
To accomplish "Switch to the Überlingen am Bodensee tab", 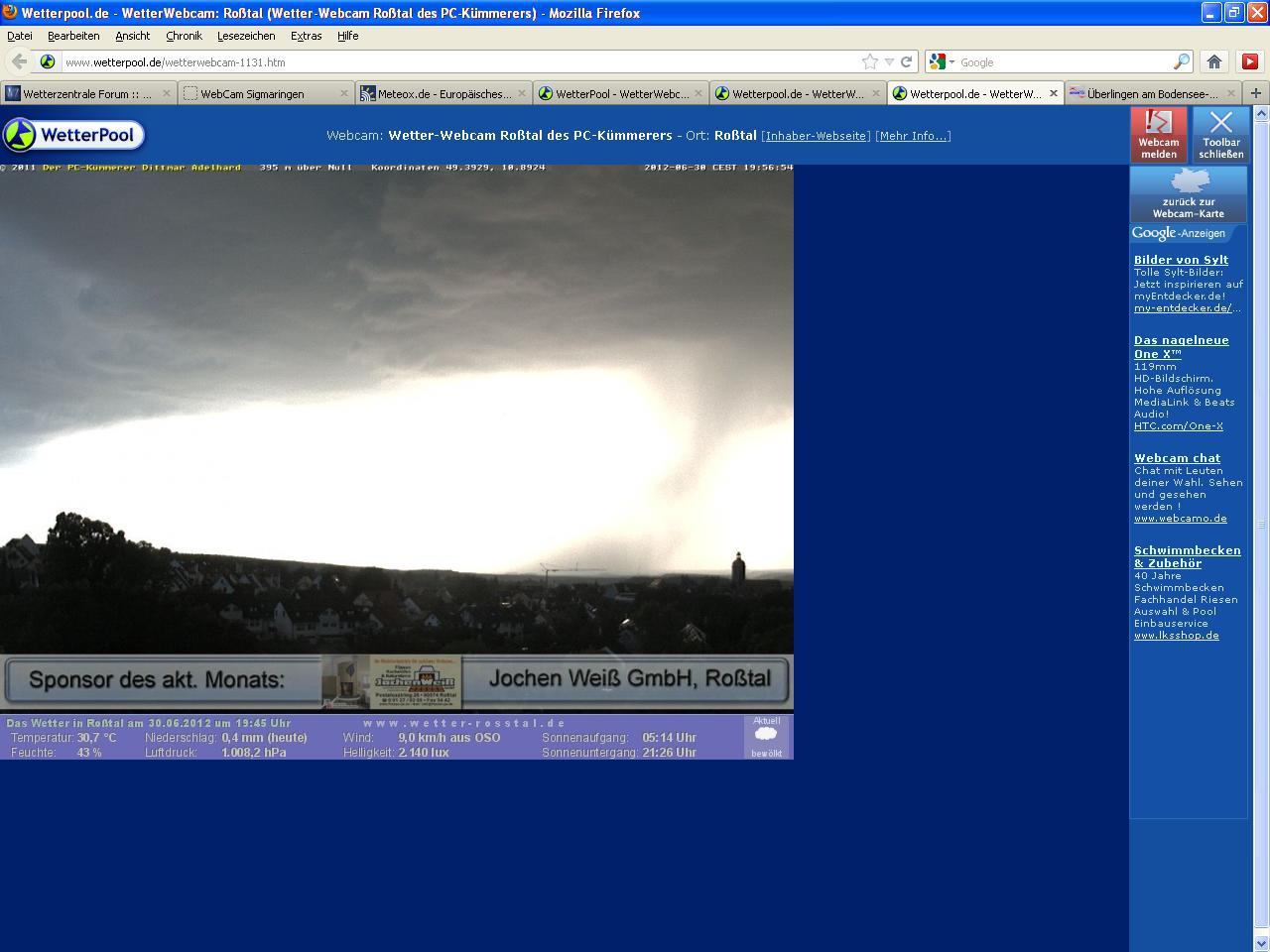I will tap(1153, 93).
